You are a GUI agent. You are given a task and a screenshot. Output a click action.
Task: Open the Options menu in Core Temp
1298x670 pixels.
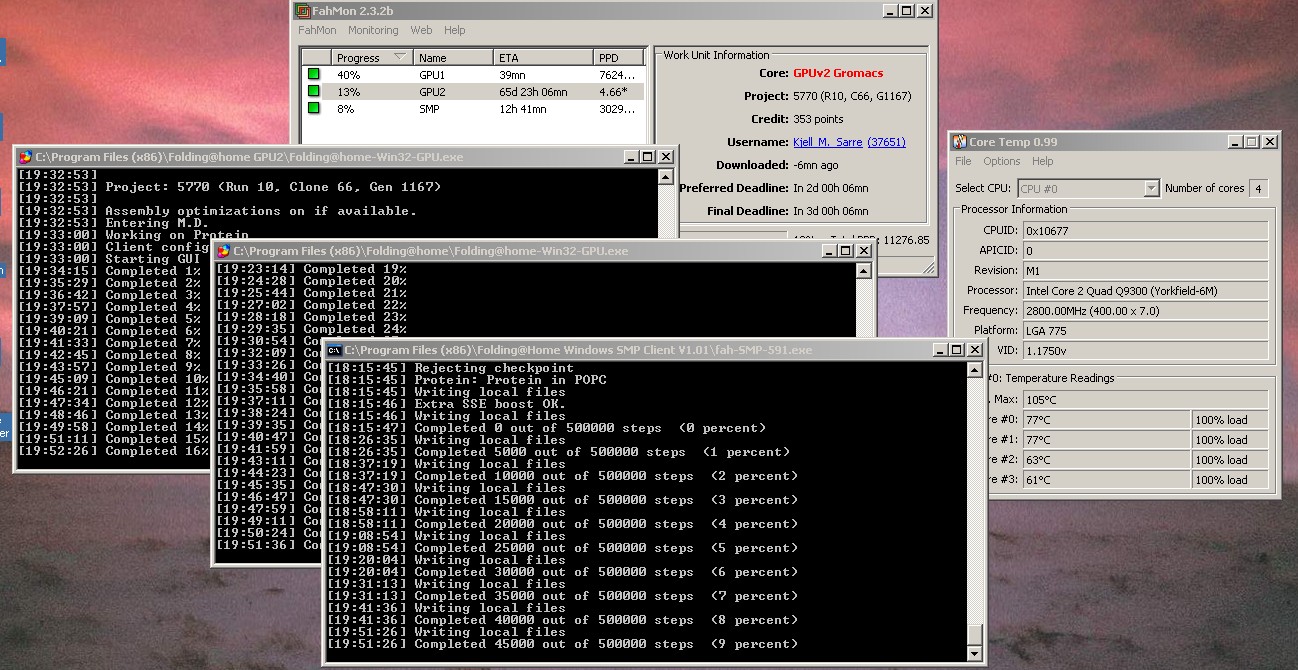pyautogui.click(x=1001, y=161)
